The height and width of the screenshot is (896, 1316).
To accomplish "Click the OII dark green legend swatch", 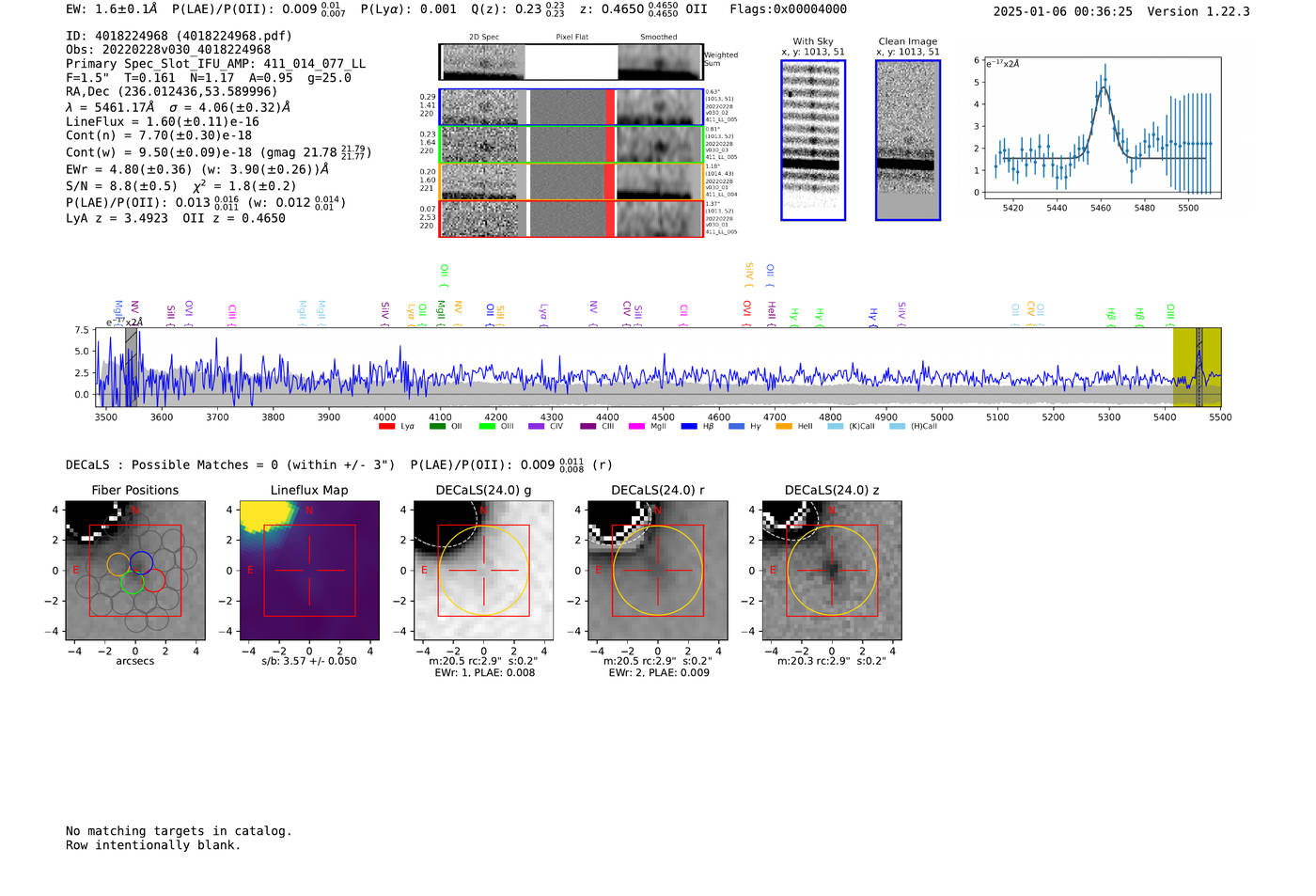I will pos(436,427).
